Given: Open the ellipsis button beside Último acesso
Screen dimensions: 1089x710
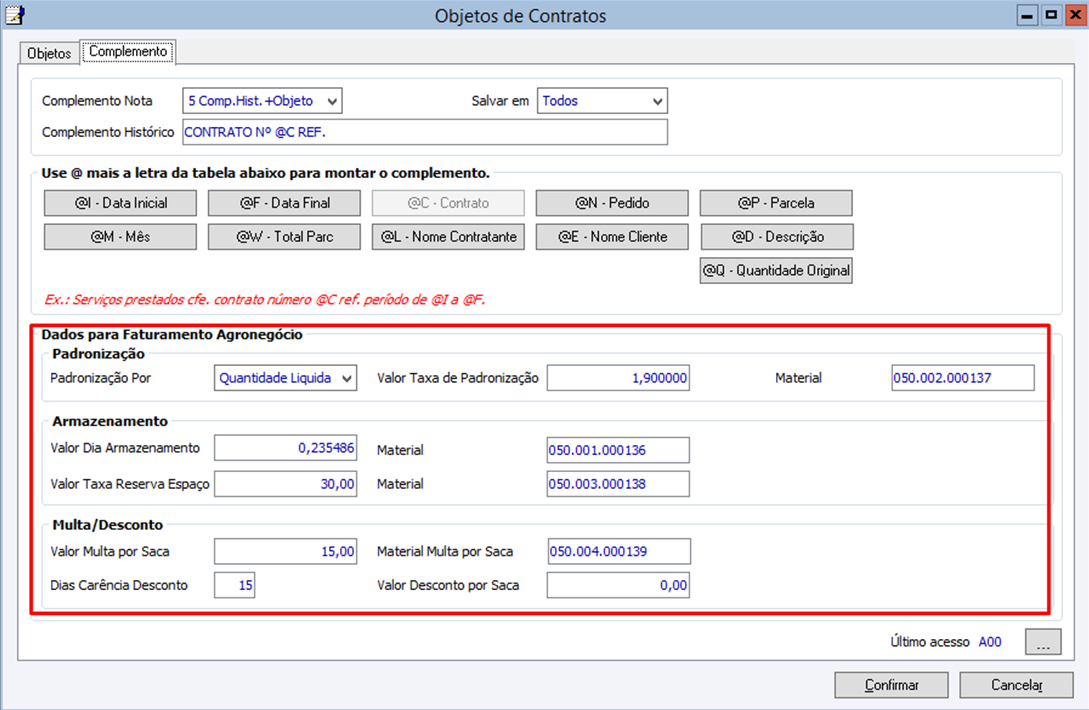Looking at the screenshot, I should 1042,642.
